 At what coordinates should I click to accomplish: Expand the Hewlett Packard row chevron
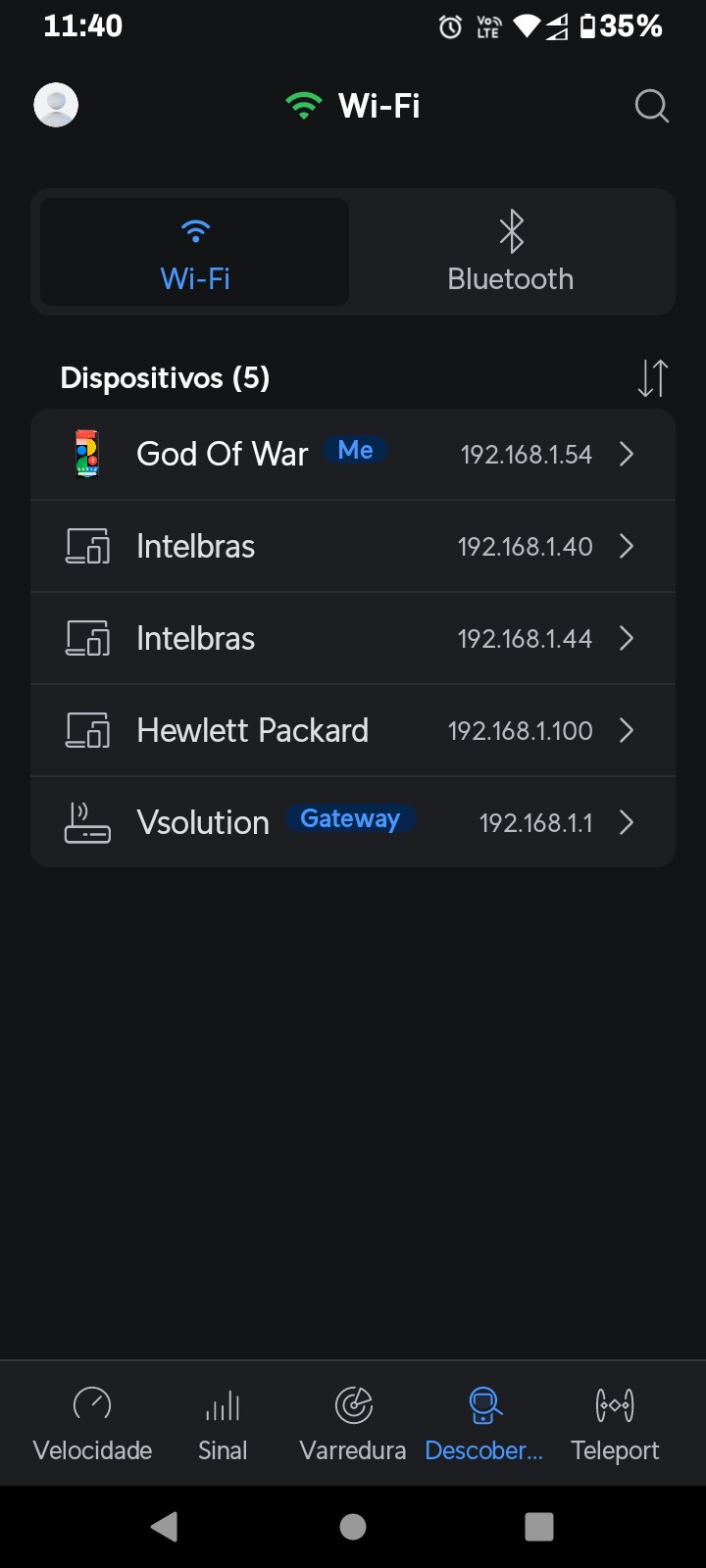point(628,731)
